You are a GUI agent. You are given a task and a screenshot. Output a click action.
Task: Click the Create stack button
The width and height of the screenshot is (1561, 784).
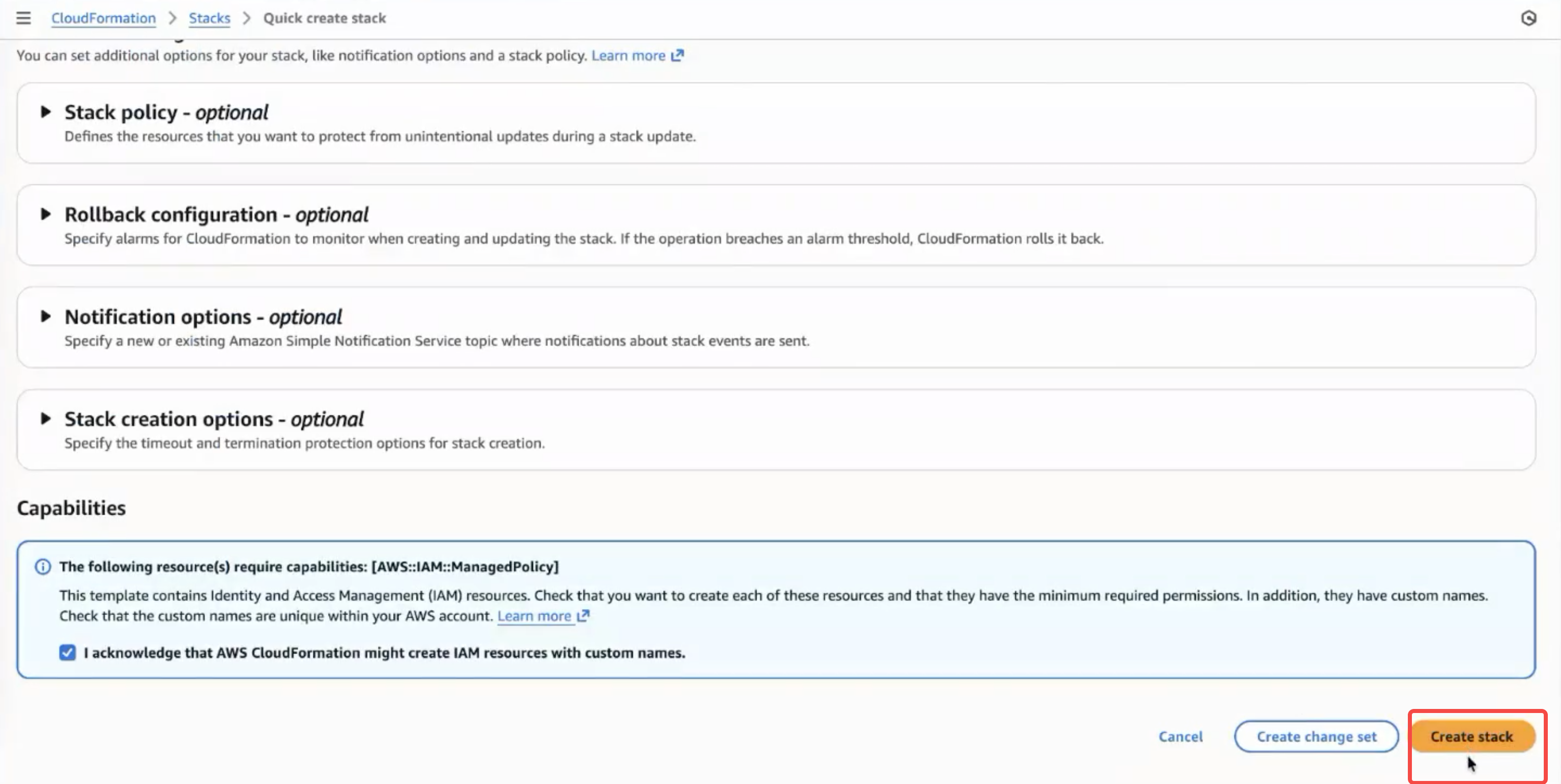coord(1472,737)
